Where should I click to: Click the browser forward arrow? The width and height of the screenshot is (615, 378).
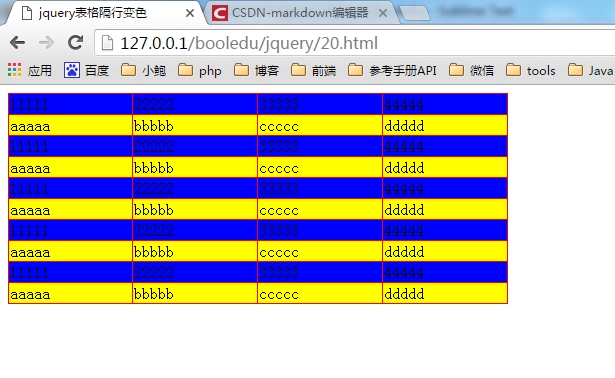[46, 42]
